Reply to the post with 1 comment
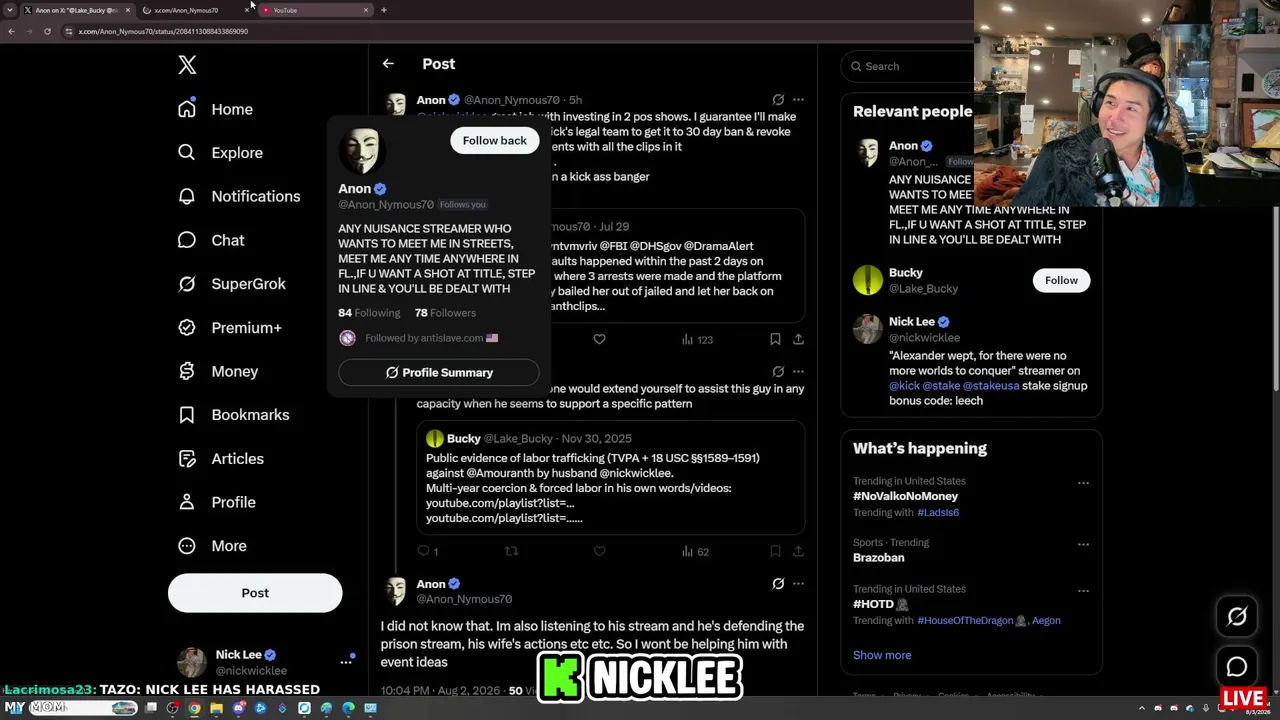This screenshot has height=720, width=1280. point(427,551)
